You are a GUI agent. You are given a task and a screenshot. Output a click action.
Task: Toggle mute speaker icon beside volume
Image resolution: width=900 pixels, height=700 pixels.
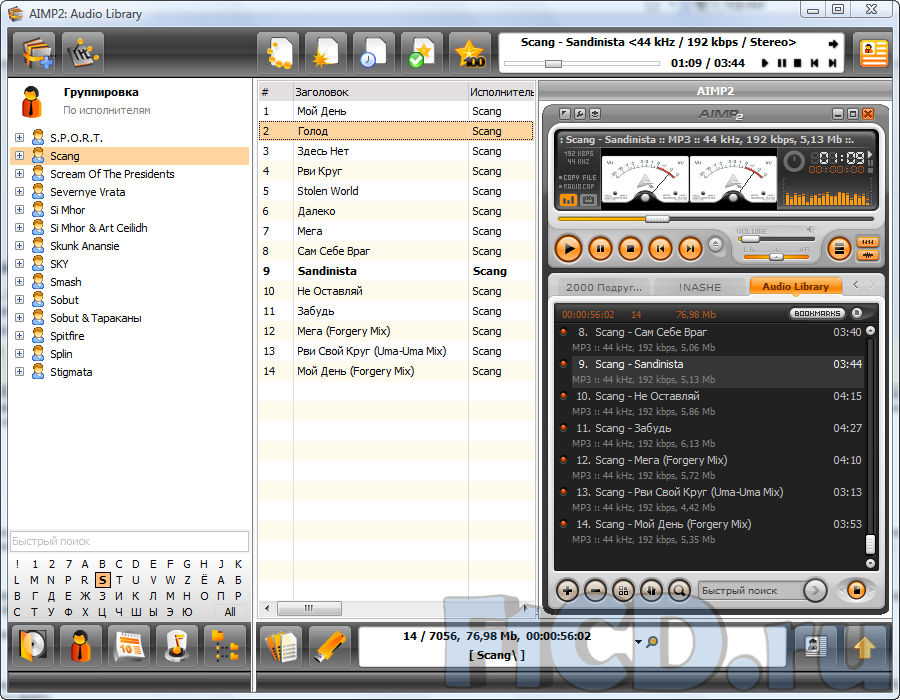coord(810,230)
